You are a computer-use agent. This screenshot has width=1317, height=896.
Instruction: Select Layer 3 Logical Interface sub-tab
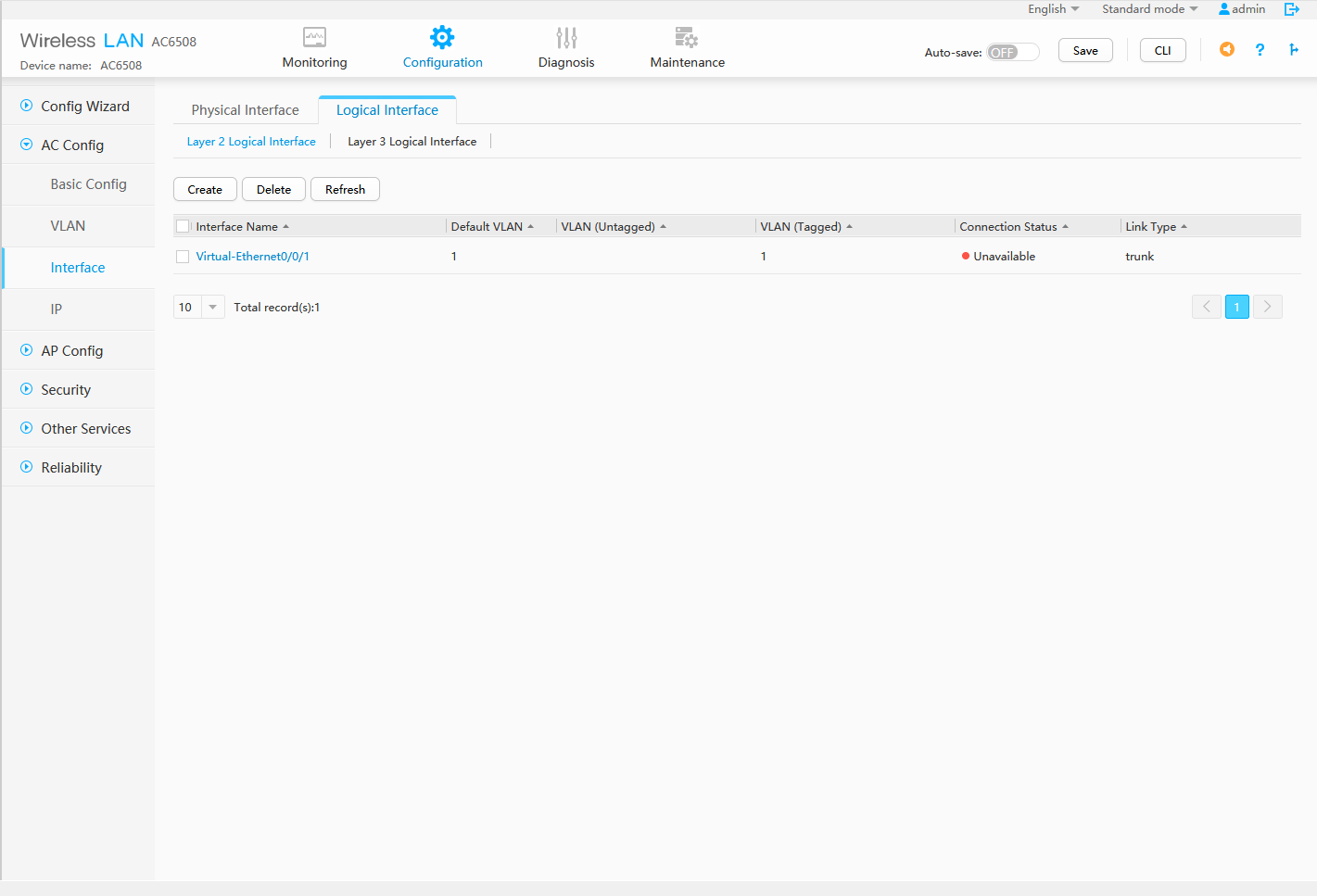click(x=412, y=142)
